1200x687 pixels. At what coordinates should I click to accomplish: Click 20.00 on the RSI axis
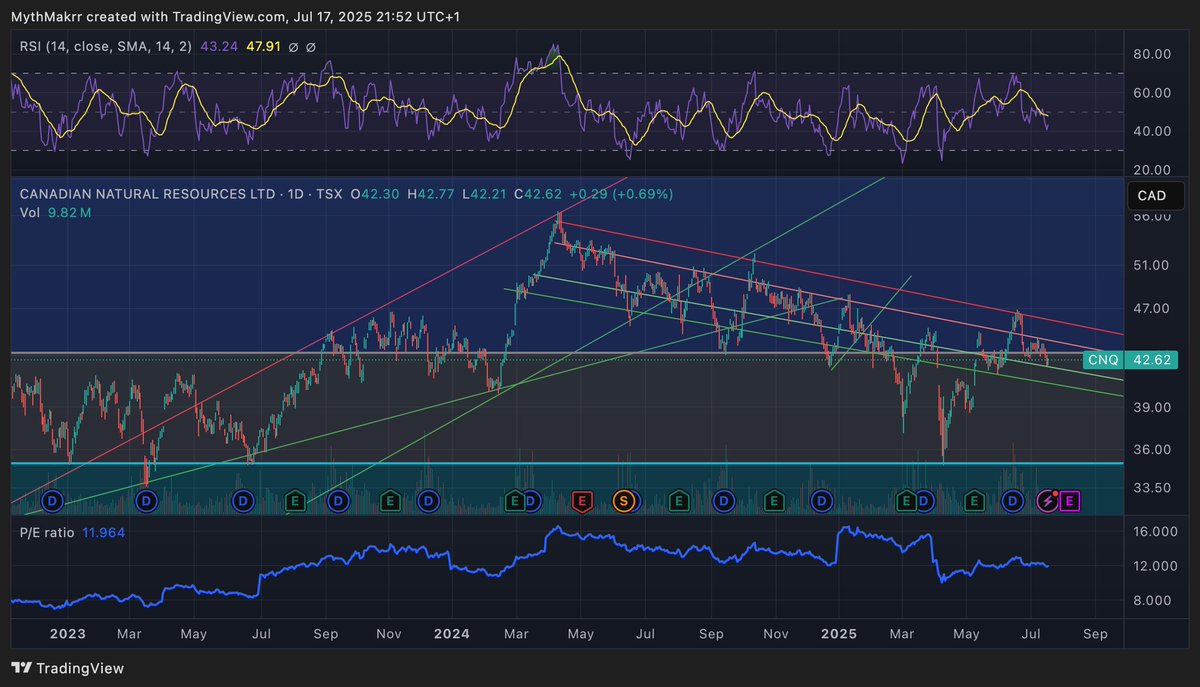[x=1150, y=169]
